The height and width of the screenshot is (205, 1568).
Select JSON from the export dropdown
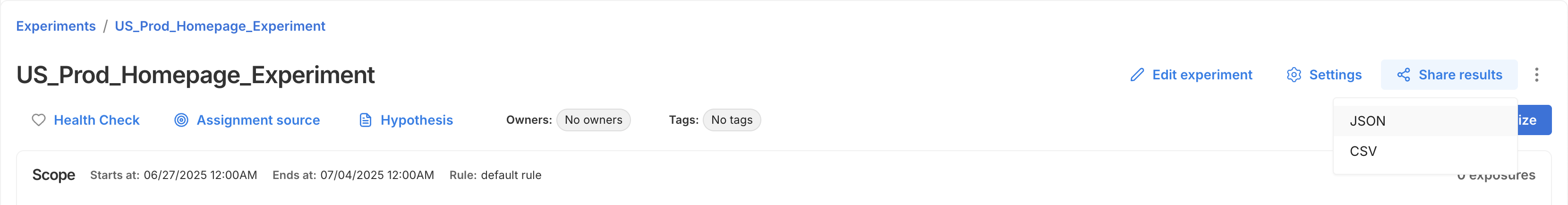click(x=1368, y=121)
